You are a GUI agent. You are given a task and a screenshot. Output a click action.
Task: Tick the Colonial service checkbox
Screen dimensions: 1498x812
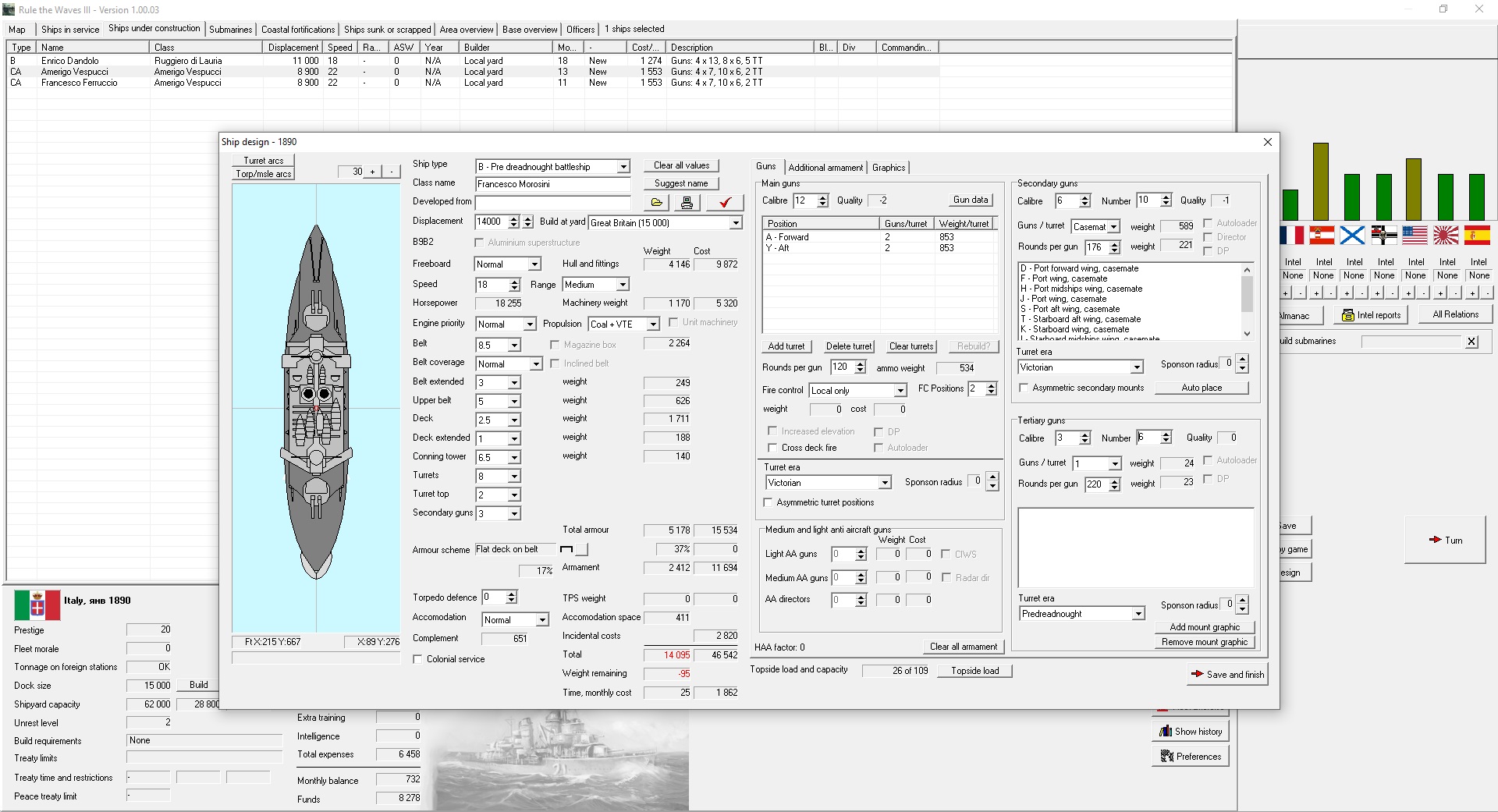pyautogui.click(x=418, y=659)
